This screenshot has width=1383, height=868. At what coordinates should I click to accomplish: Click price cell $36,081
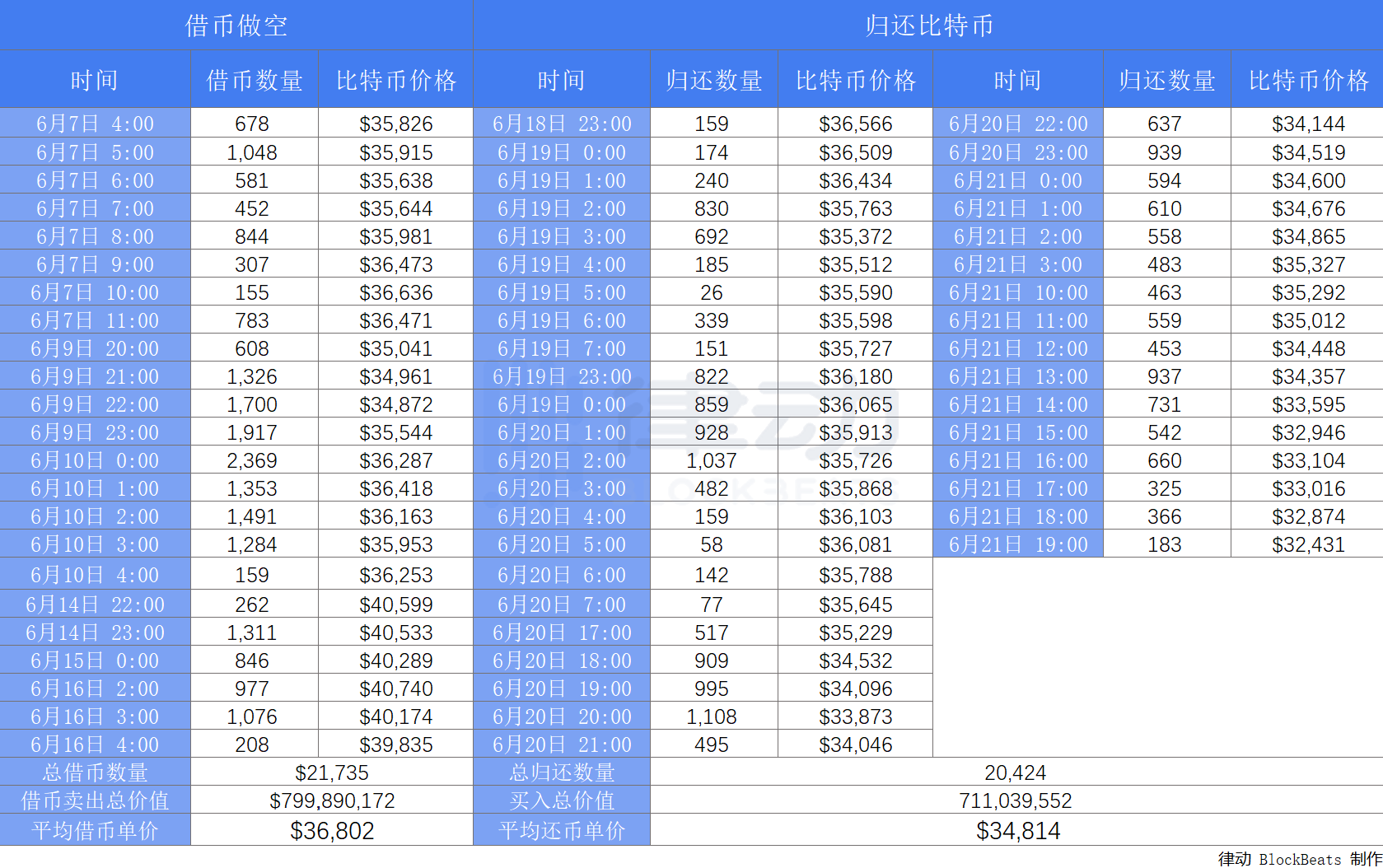856,544
